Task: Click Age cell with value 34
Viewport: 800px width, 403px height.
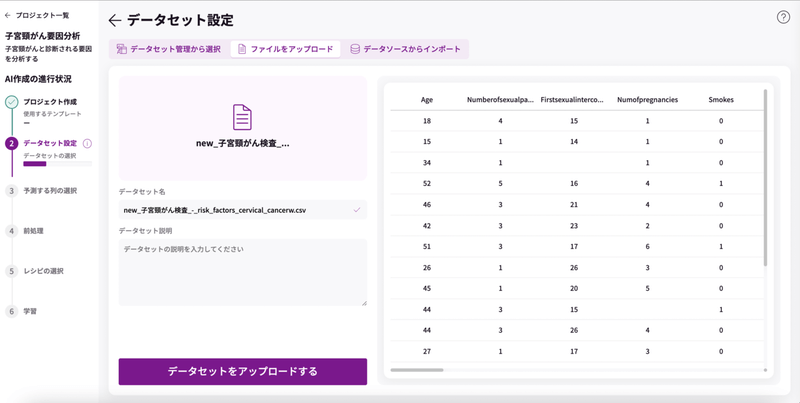Action: coord(427,163)
